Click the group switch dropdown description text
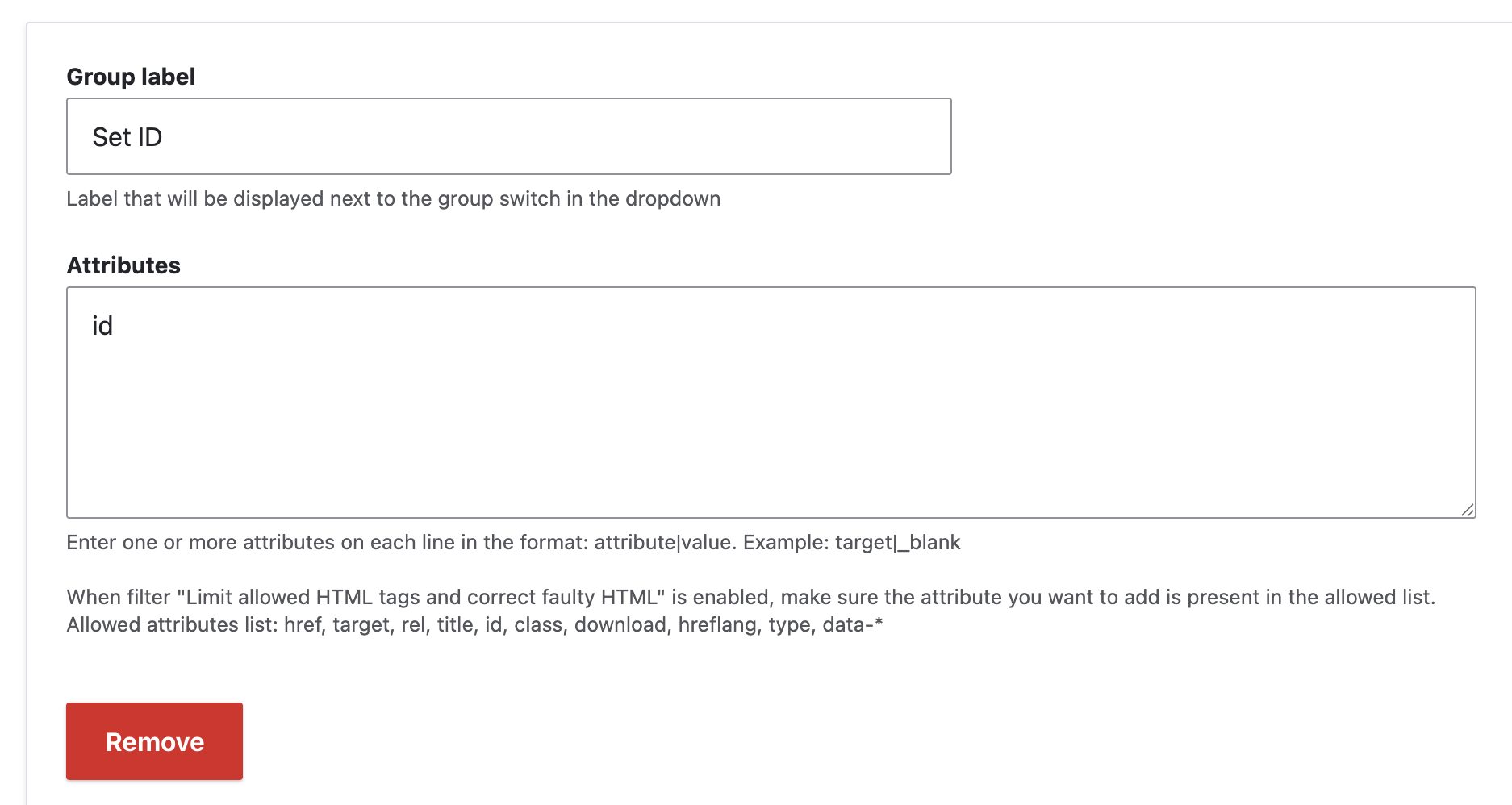Viewport: 1512px width, 805px height. 394,198
